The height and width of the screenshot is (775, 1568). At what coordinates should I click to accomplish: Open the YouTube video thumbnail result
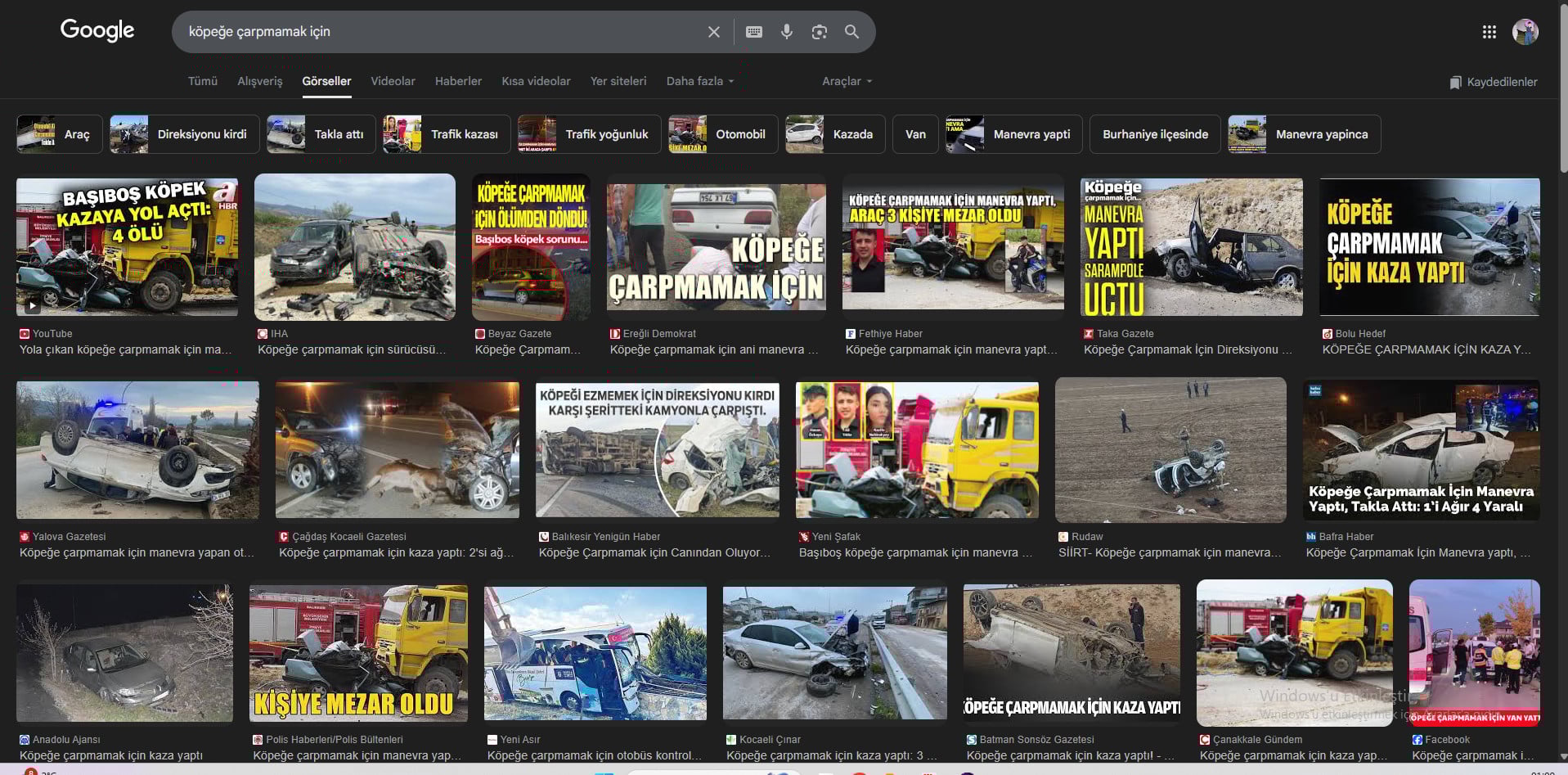128,247
